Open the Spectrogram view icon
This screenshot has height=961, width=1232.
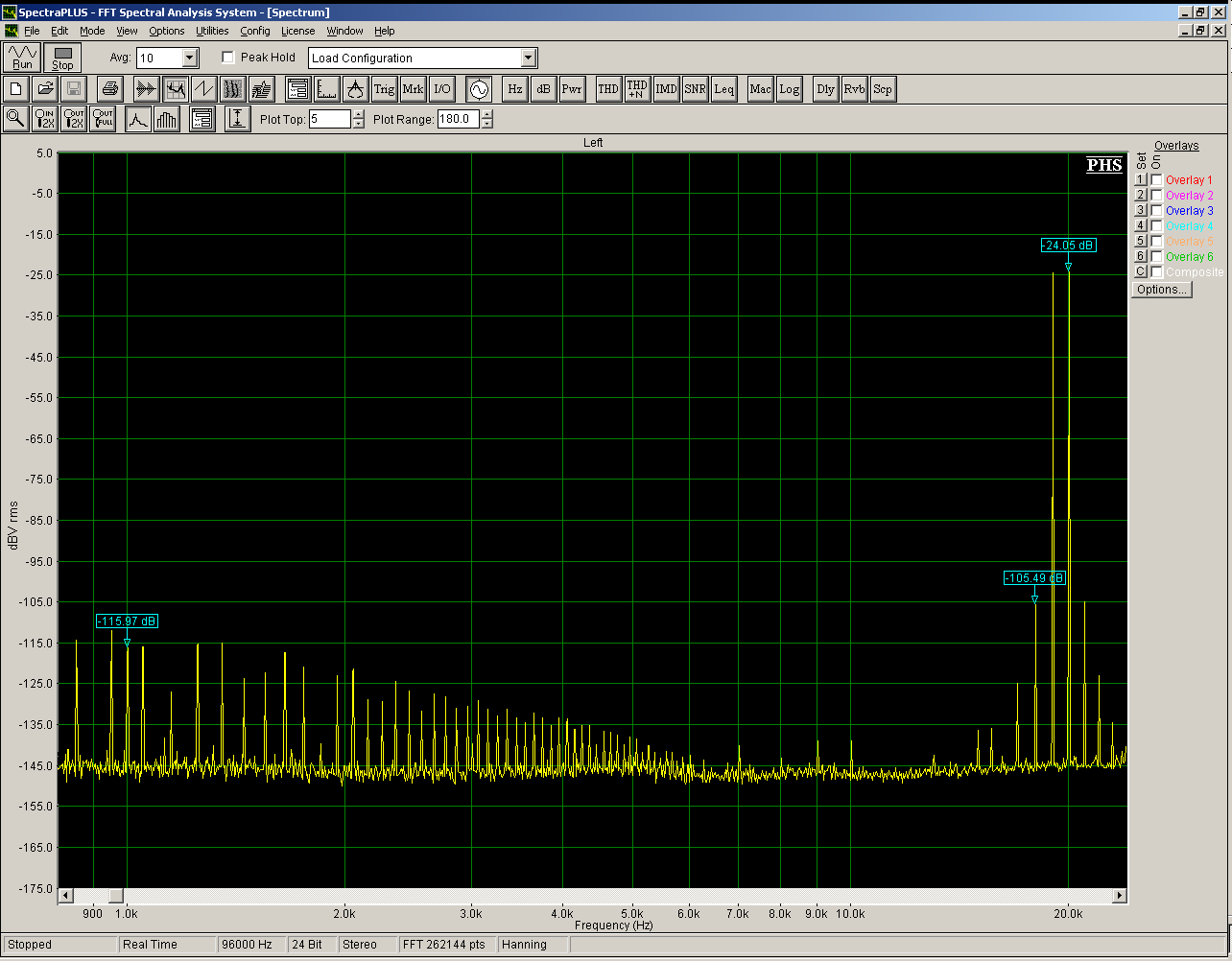coord(232,89)
